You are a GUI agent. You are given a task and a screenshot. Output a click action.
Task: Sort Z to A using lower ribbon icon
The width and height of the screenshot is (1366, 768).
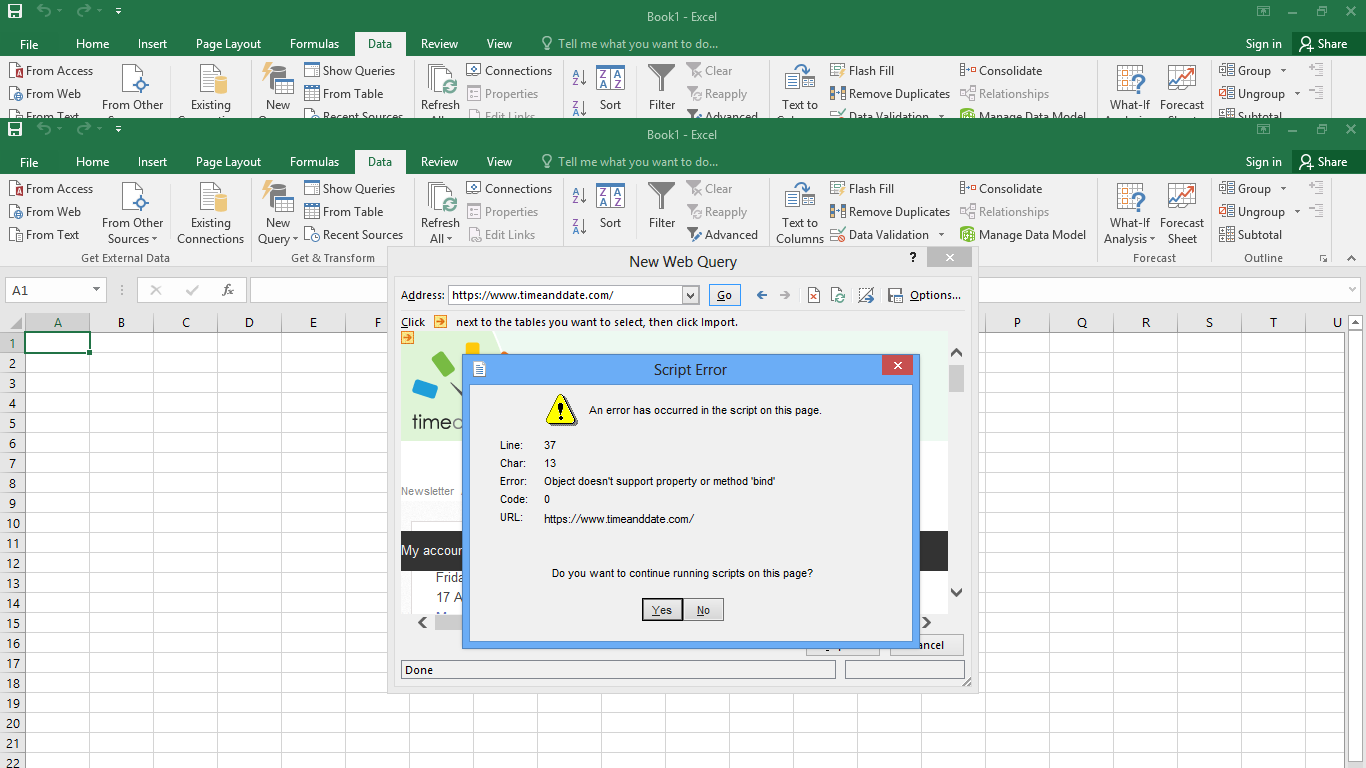[x=579, y=225]
